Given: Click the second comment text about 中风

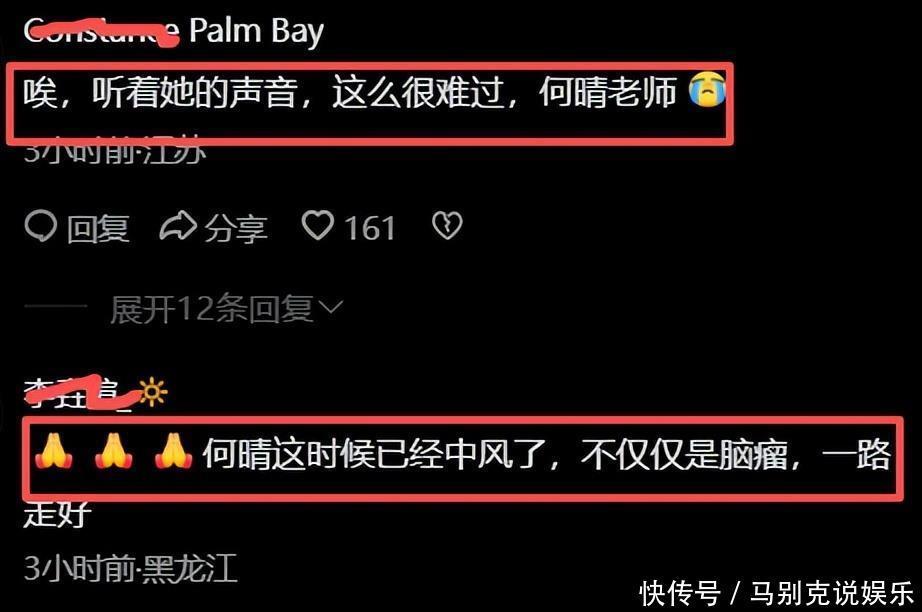Looking at the screenshot, I should [457, 482].
